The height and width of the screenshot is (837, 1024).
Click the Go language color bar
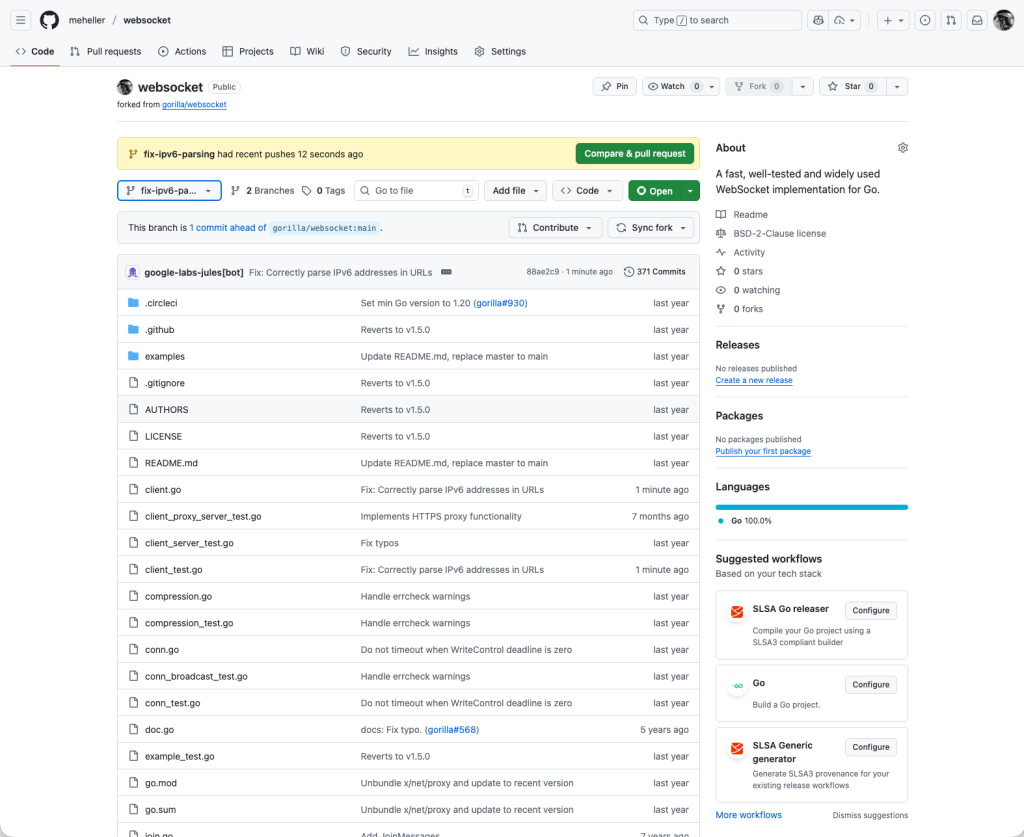[x=811, y=508]
